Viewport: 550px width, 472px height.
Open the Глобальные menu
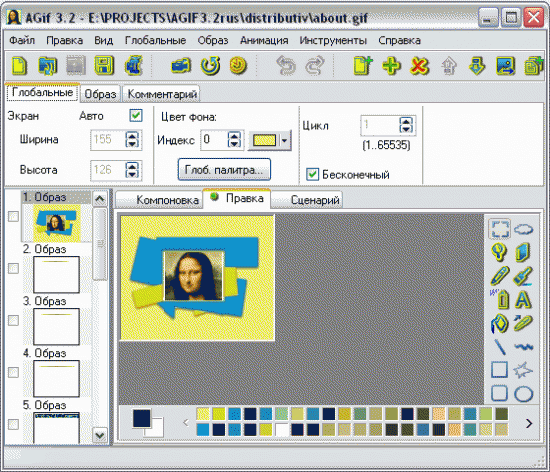(155, 40)
